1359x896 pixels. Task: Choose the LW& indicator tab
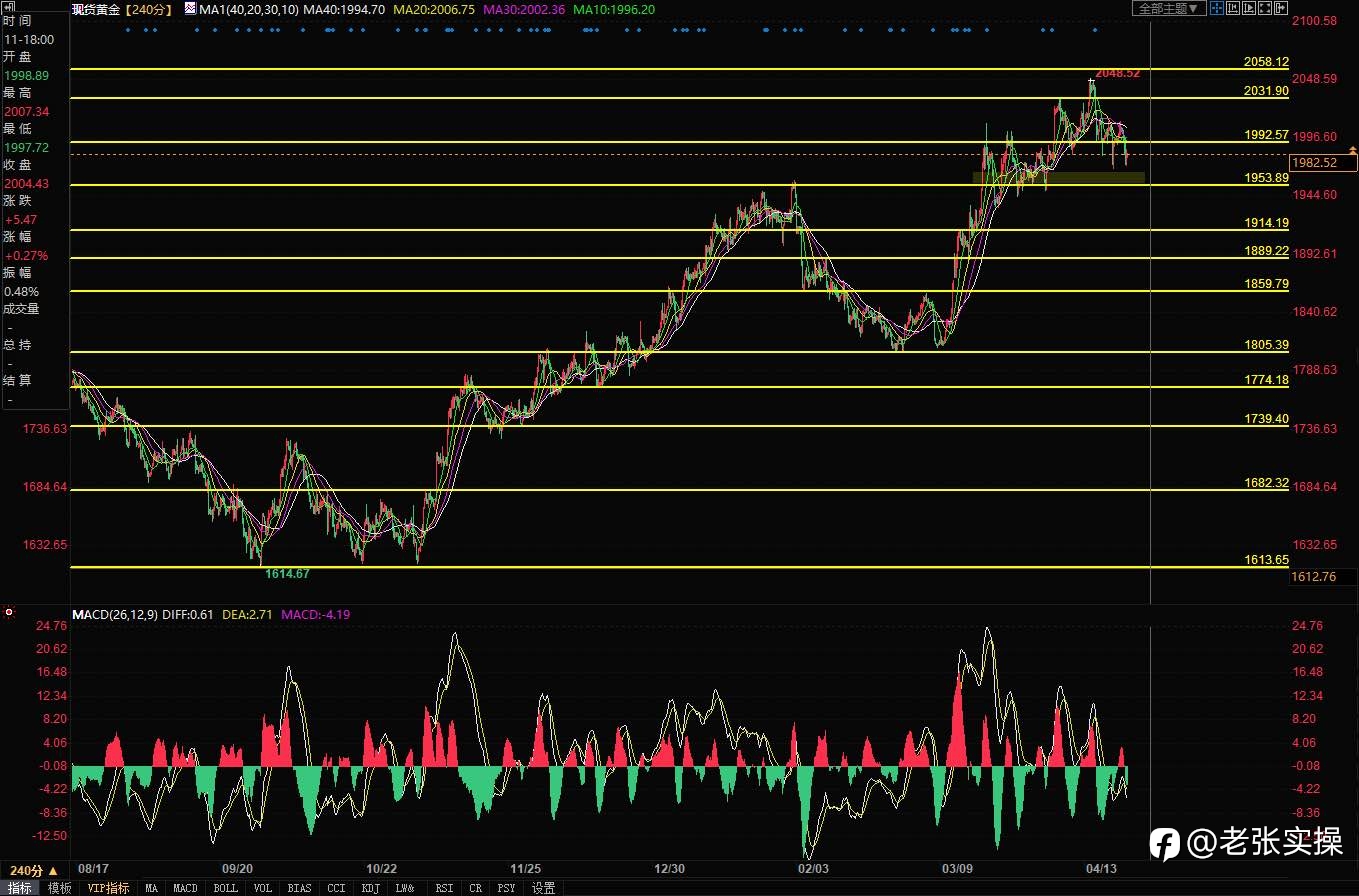(x=404, y=888)
